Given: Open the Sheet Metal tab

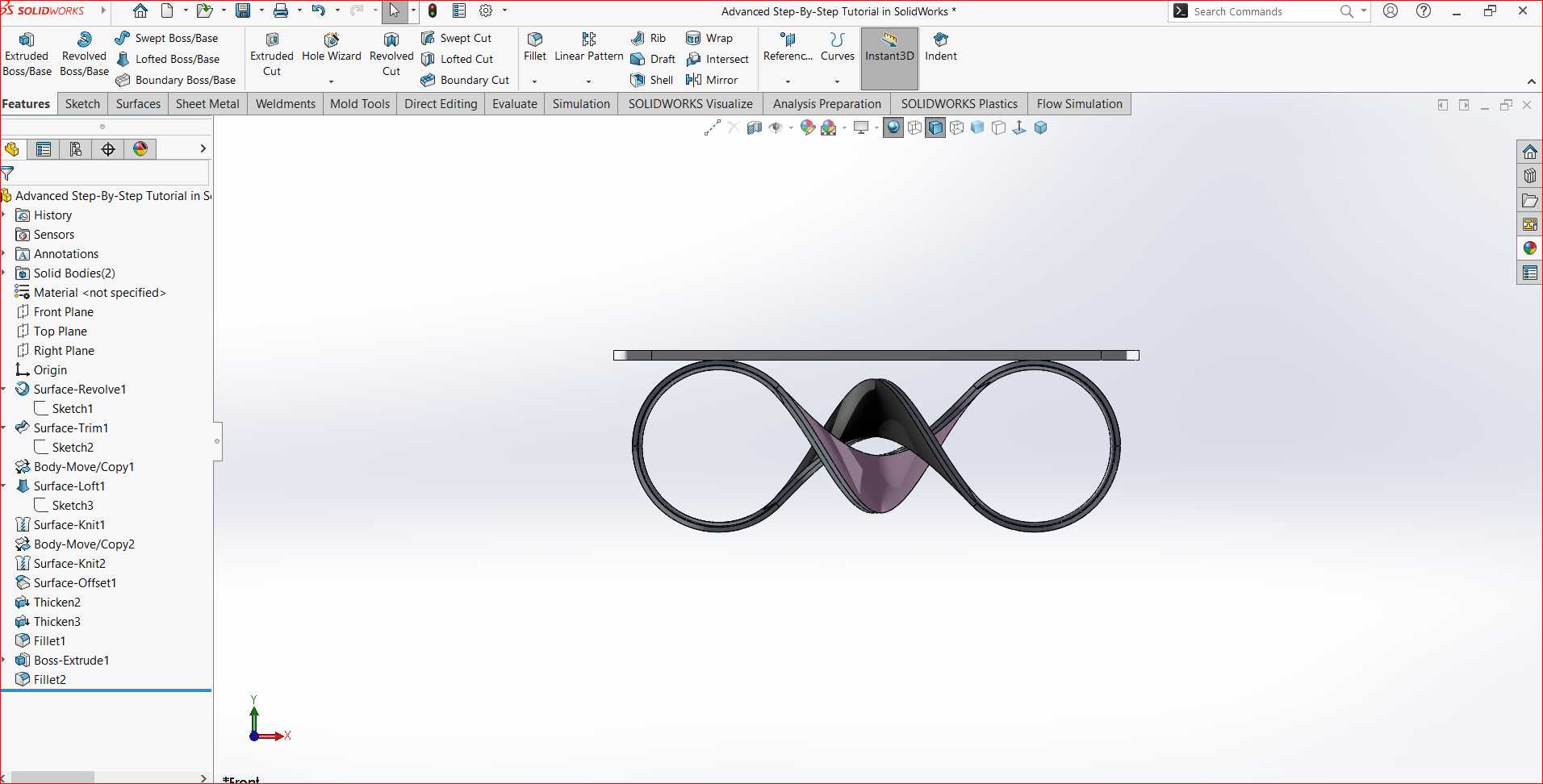Looking at the screenshot, I should pyautogui.click(x=207, y=103).
